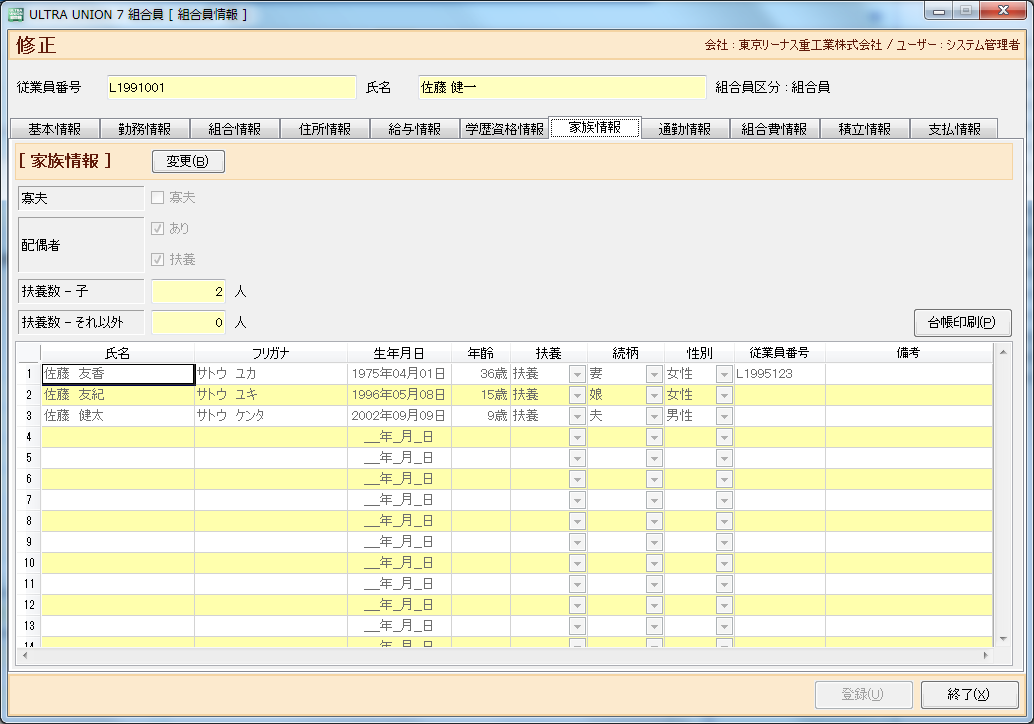Click the horizontal scrollbar right arrow
The width and height of the screenshot is (1034, 724).
click(x=987, y=655)
